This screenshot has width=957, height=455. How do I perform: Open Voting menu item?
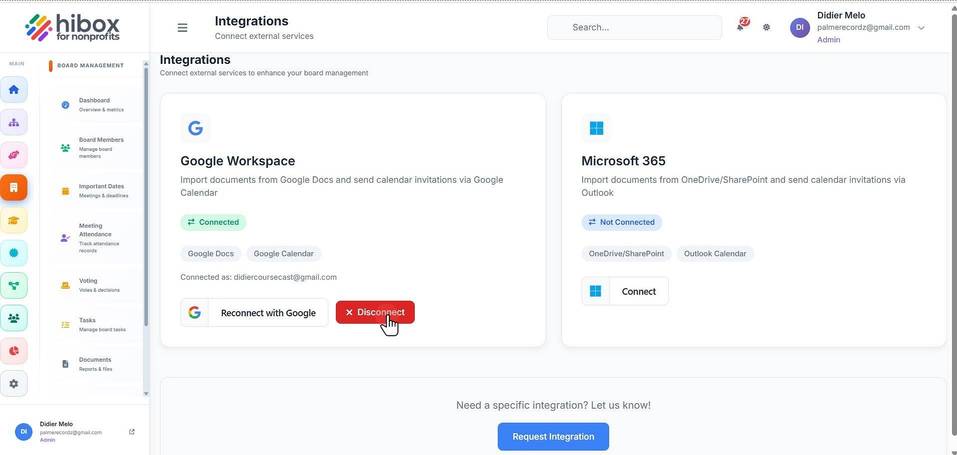[95, 285]
